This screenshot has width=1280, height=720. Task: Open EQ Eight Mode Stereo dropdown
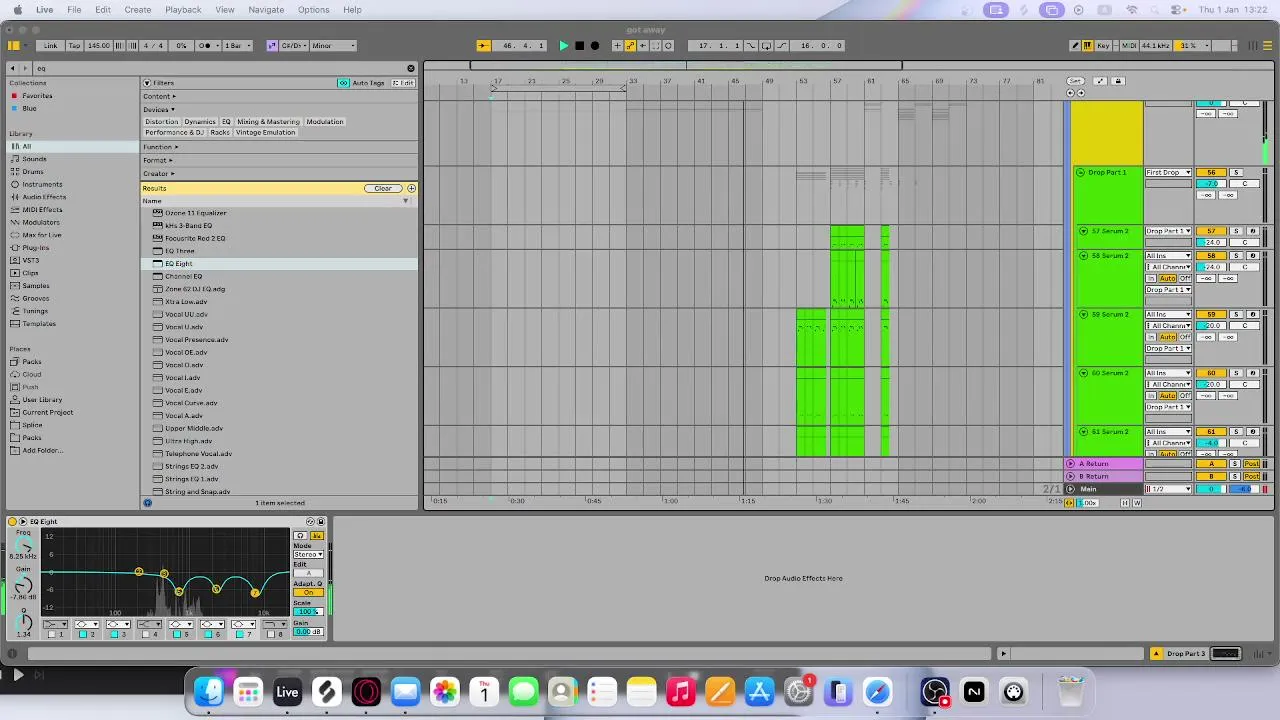pyautogui.click(x=308, y=554)
